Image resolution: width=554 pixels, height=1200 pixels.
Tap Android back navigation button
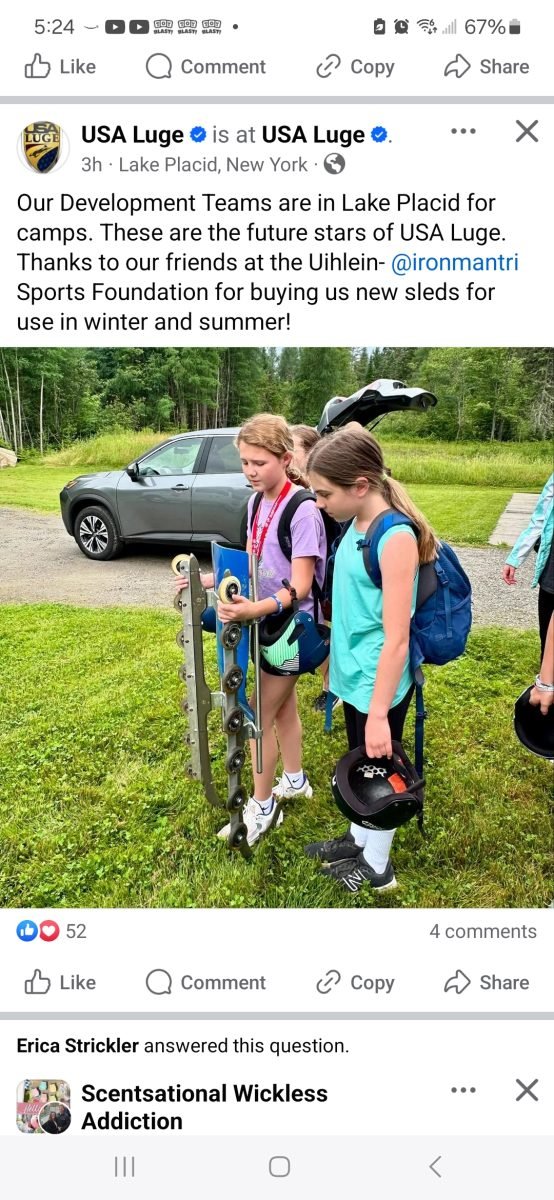coord(435,1166)
